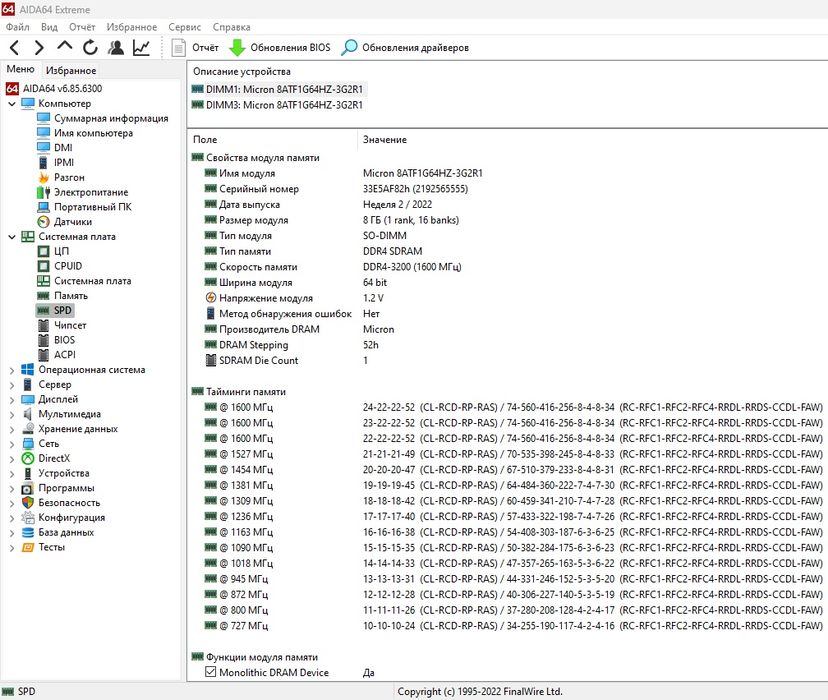Viewport: 828px width, 700px height.
Task: Toggle the Monolithic DRAM Device checkbox
Action: pos(210,672)
